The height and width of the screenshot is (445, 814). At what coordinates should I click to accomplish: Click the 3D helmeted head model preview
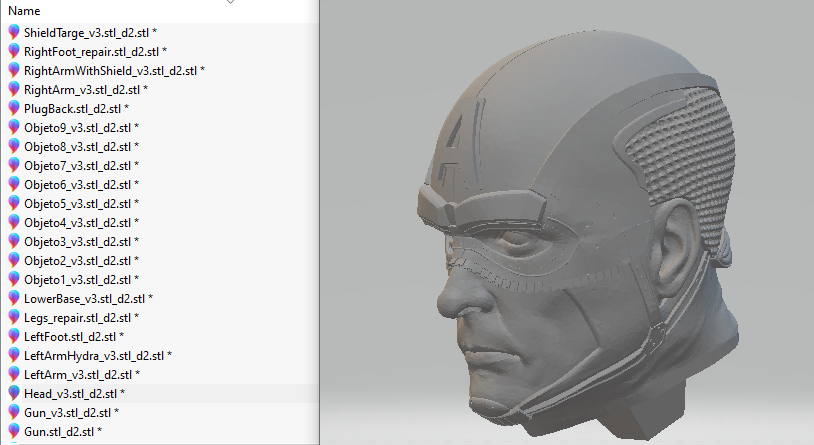(x=576, y=234)
